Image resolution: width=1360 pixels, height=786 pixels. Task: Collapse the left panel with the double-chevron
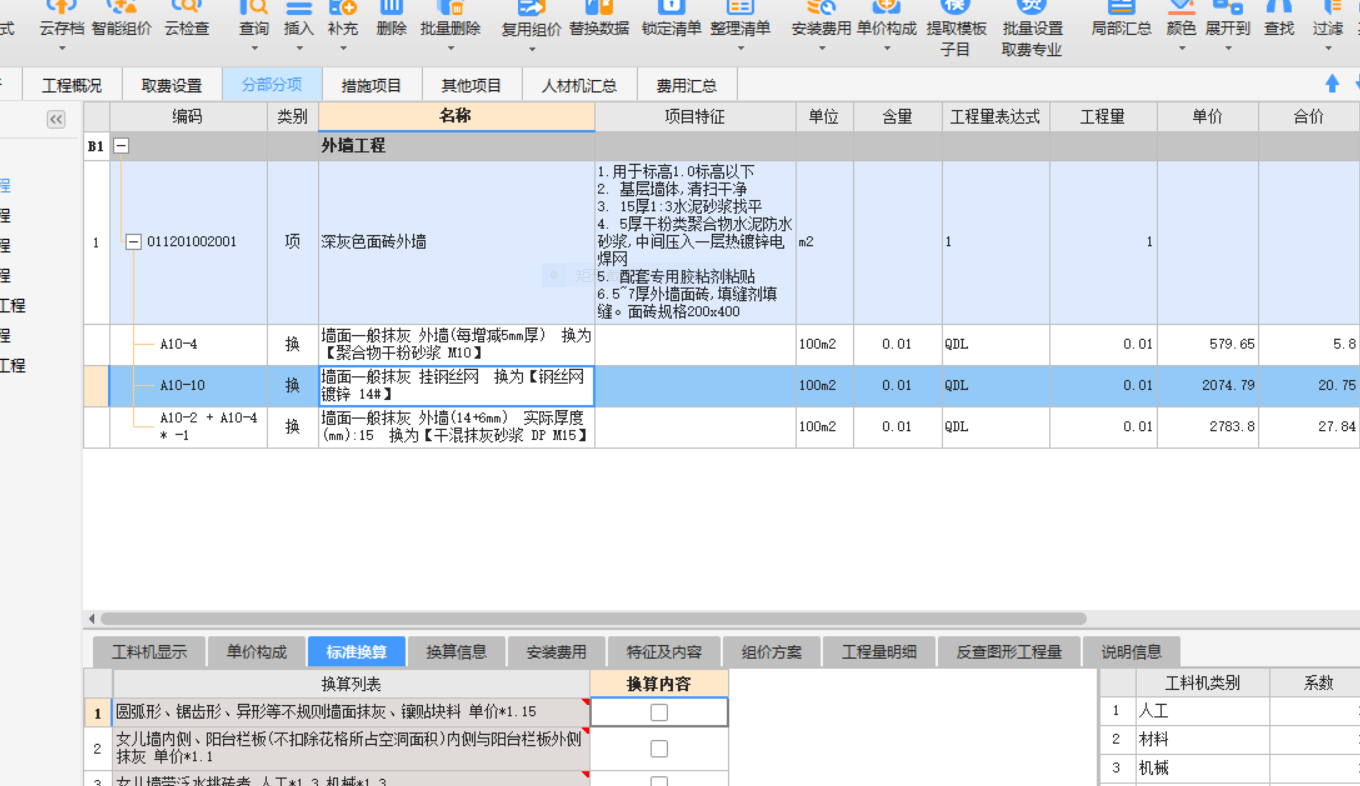pos(56,120)
